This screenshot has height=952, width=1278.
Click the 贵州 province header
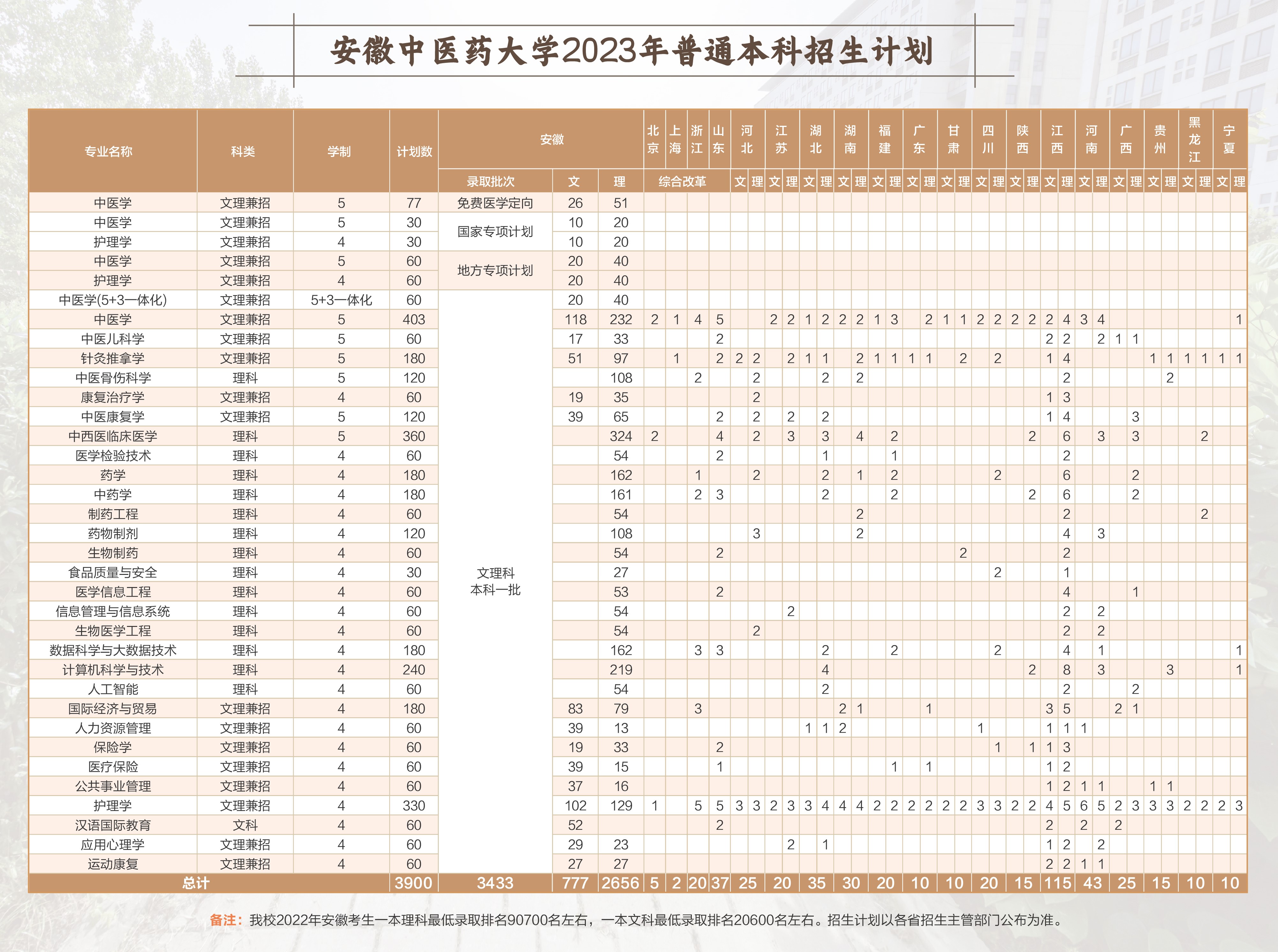tap(1160, 139)
